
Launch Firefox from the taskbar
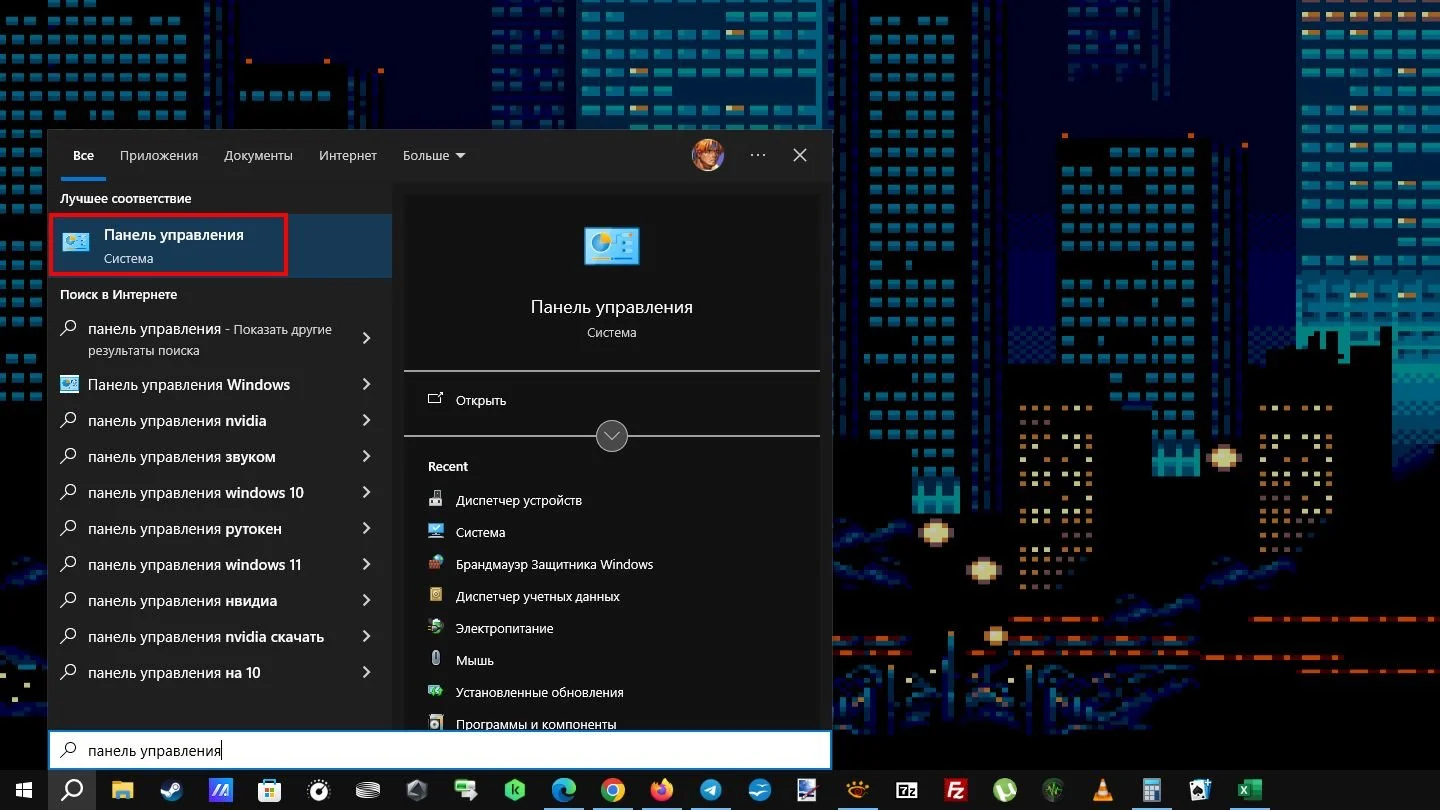pyautogui.click(x=662, y=790)
